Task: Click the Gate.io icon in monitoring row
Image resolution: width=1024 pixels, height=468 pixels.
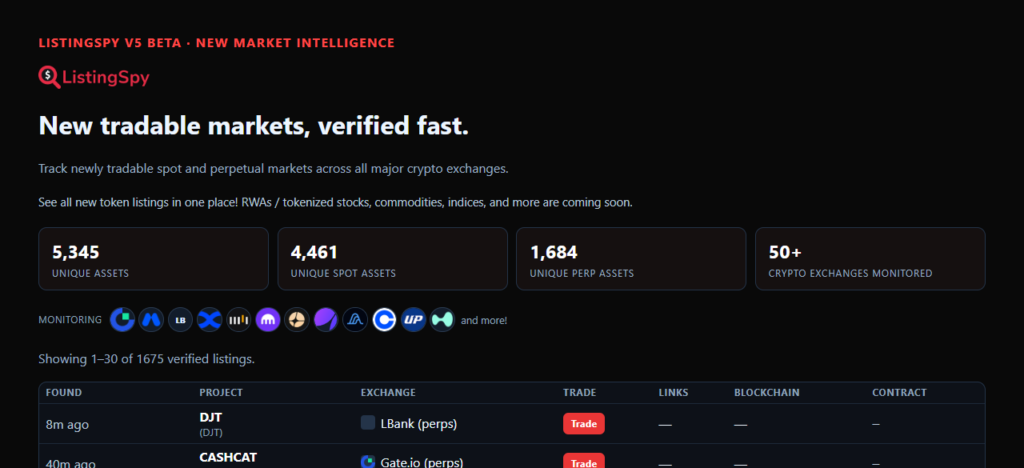Action: point(122,320)
